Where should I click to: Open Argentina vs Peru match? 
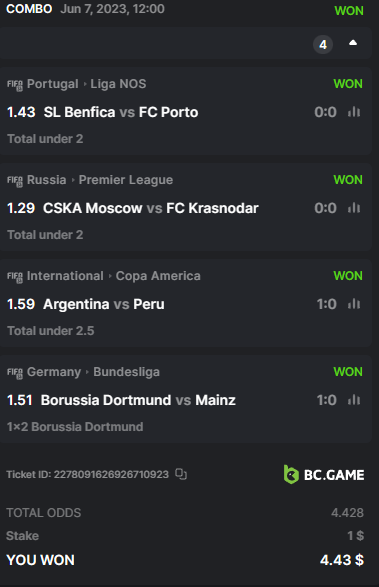pos(104,304)
